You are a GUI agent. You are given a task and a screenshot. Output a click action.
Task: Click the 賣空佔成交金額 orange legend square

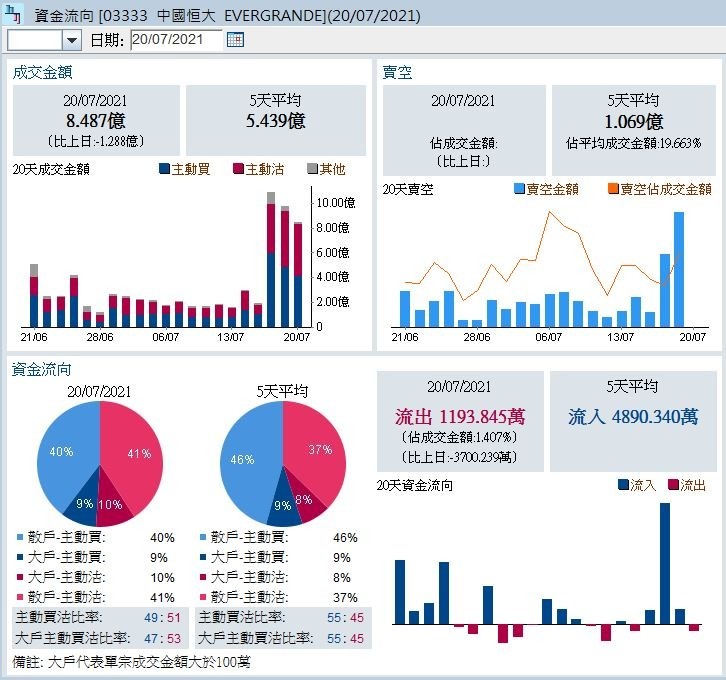click(x=612, y=189)
